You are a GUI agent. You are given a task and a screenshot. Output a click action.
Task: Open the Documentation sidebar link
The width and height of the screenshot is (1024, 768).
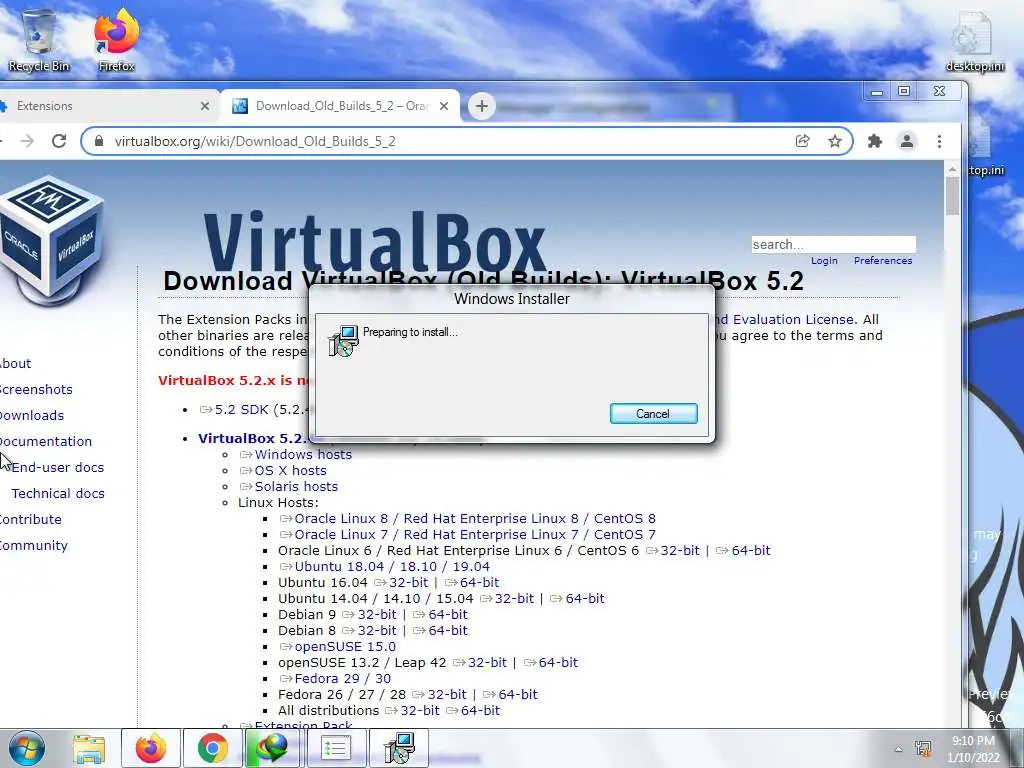coord(46,441)
